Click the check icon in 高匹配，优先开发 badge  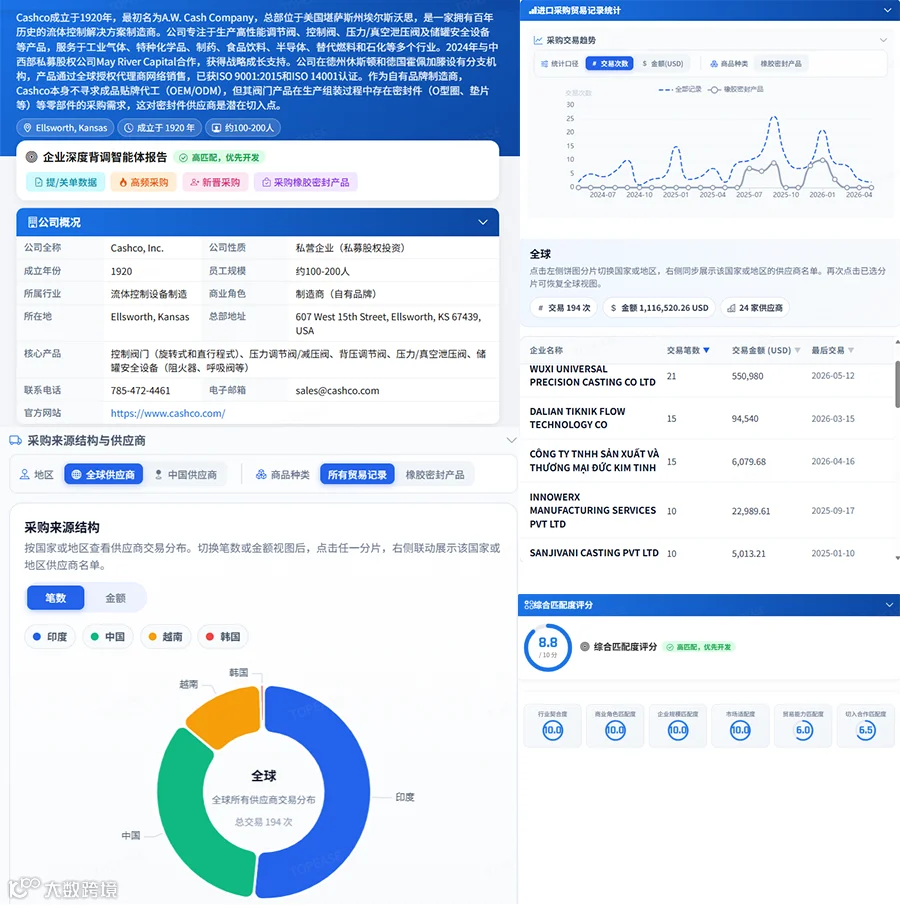[183, 158]
